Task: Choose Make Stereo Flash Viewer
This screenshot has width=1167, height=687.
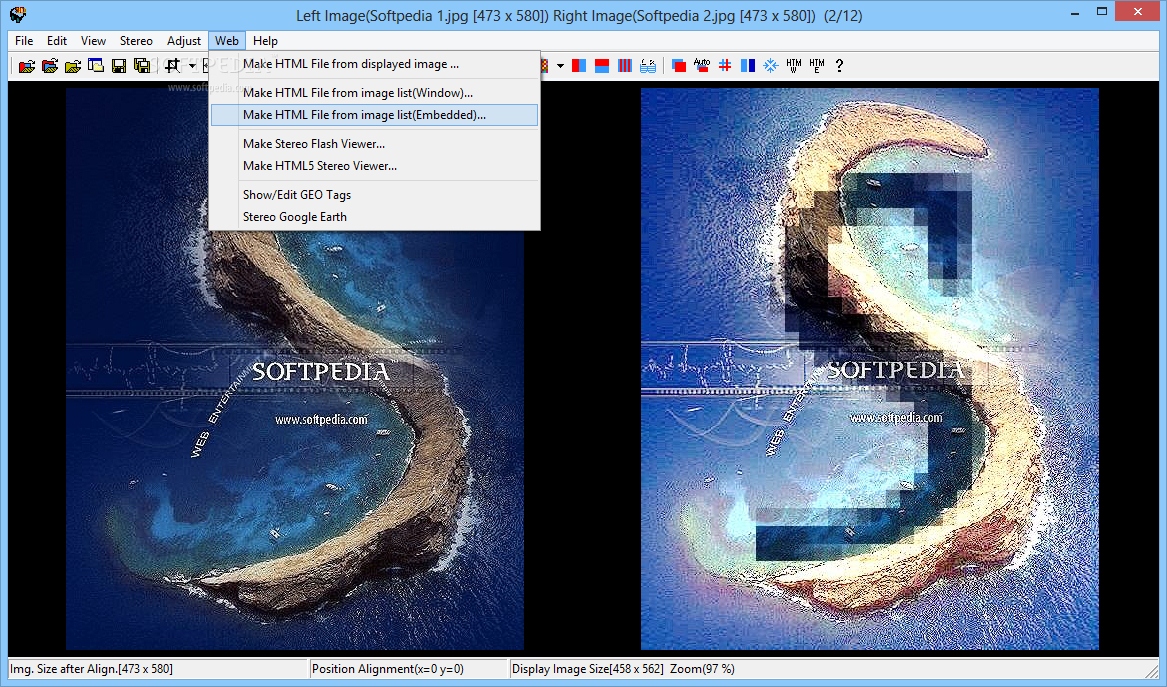Action: coord(374,144)
